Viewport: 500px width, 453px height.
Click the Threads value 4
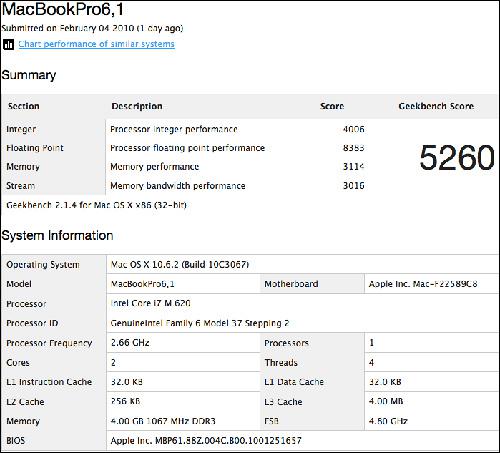[x=371, y=362]
